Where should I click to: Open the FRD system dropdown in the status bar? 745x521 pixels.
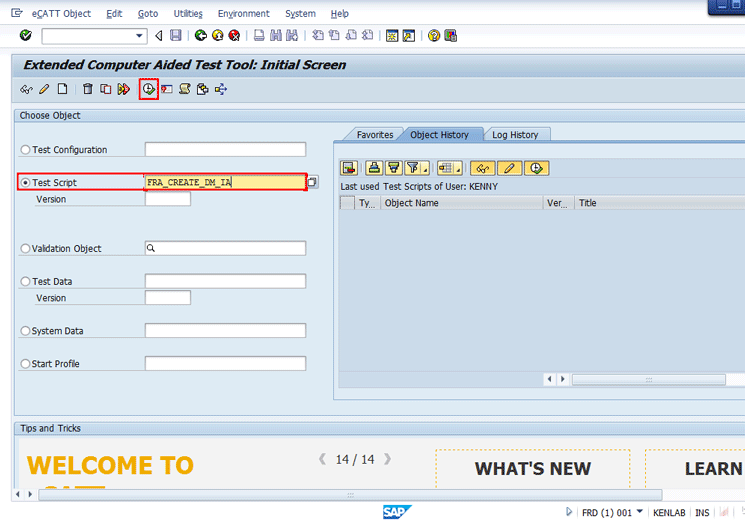(x=640, y=512)
